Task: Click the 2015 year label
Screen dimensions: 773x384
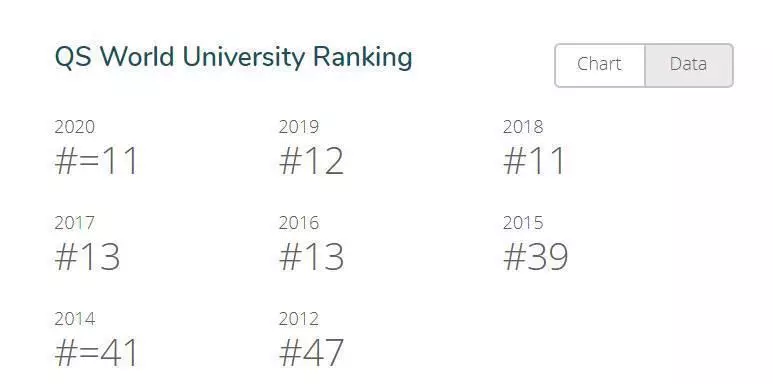Action: tap(523, 223)
